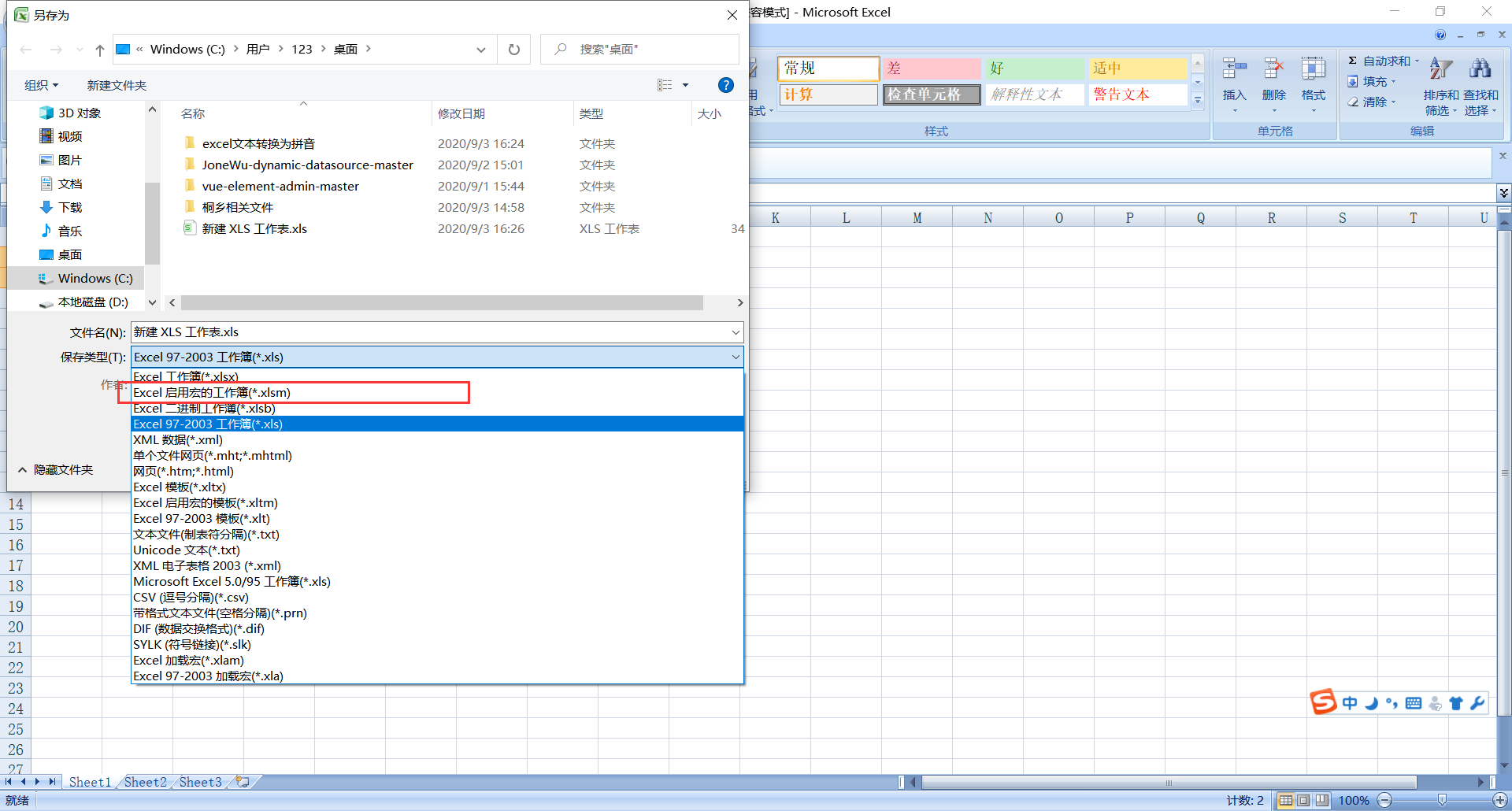This screenshot has width=1512, height=811.
Task: Click the search 桌面 field
Action: [x=641, y=50]
